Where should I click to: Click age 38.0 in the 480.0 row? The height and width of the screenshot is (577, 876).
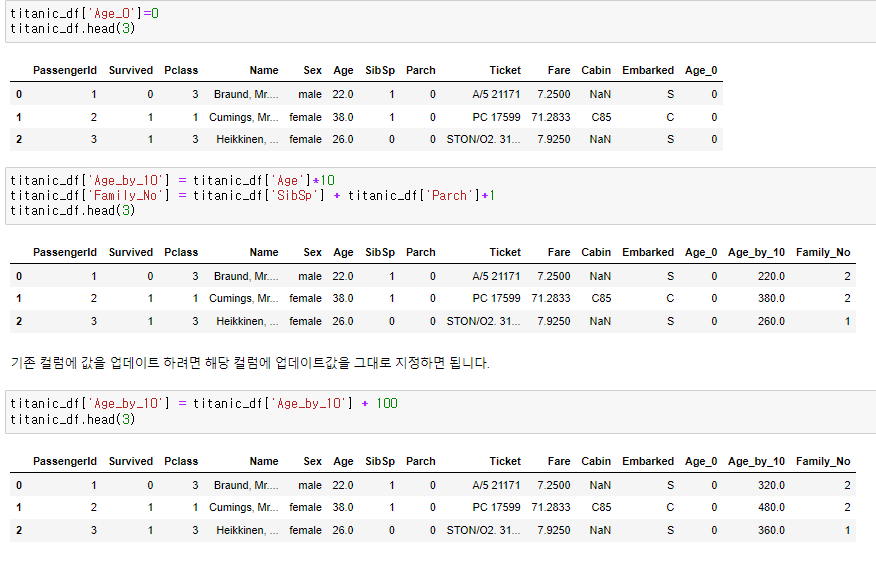point(342,507)
